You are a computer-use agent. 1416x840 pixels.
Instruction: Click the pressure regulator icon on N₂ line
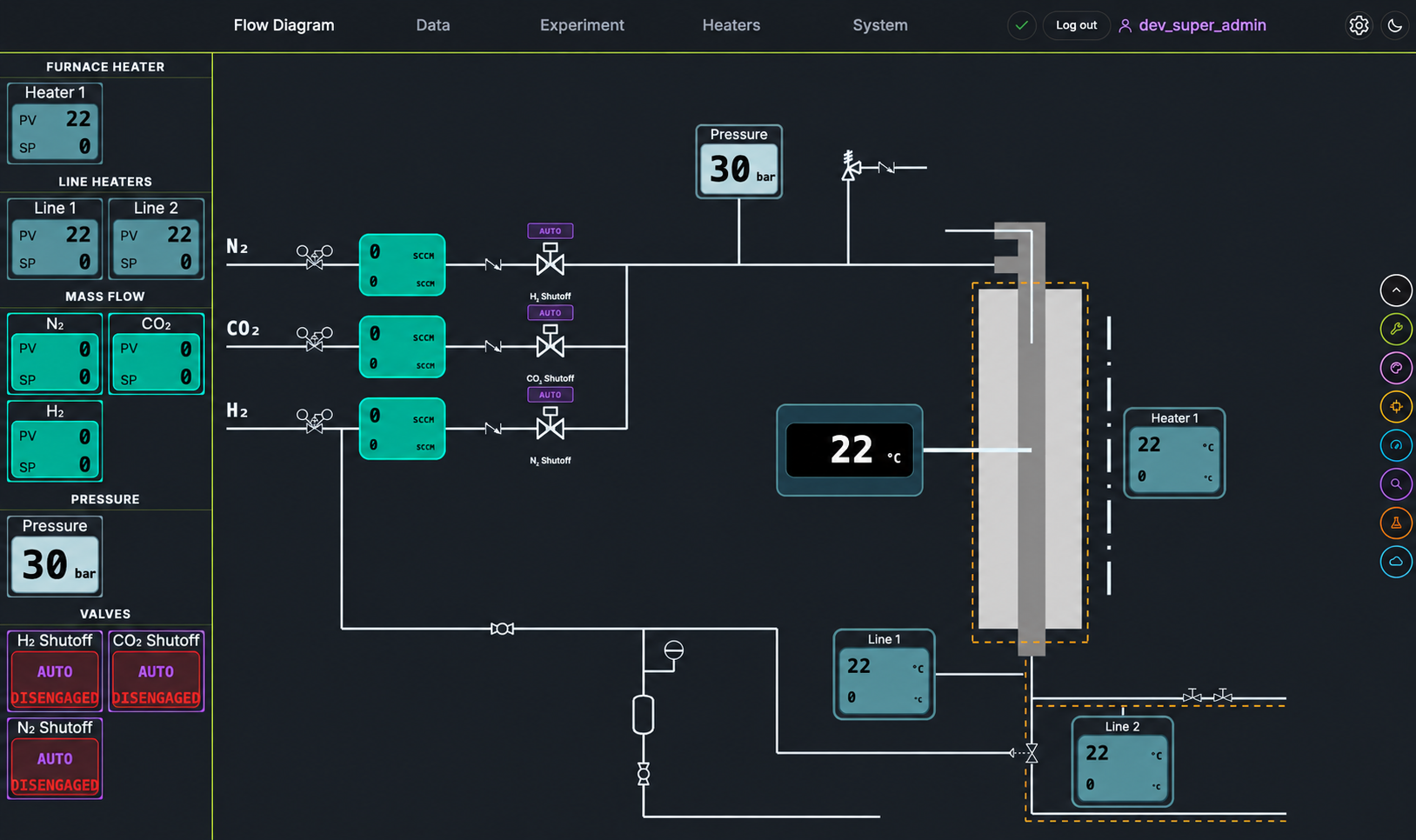click(x=315, y=257)
